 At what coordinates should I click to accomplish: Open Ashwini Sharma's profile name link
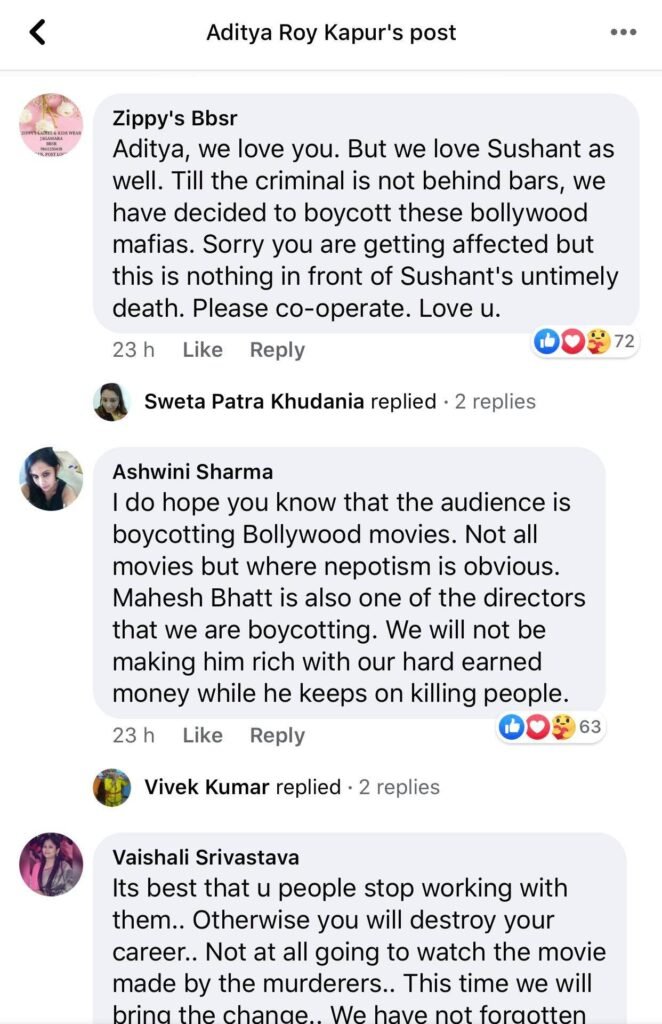[192, 471]
